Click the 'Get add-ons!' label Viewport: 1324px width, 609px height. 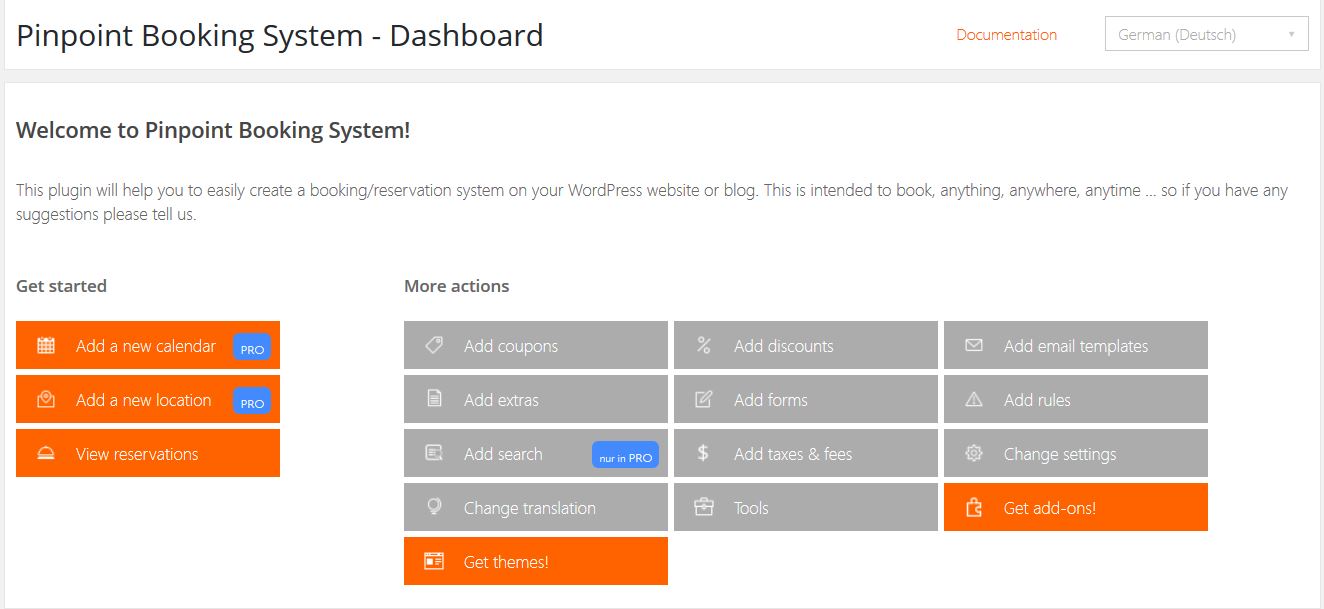click(1050, 508)
